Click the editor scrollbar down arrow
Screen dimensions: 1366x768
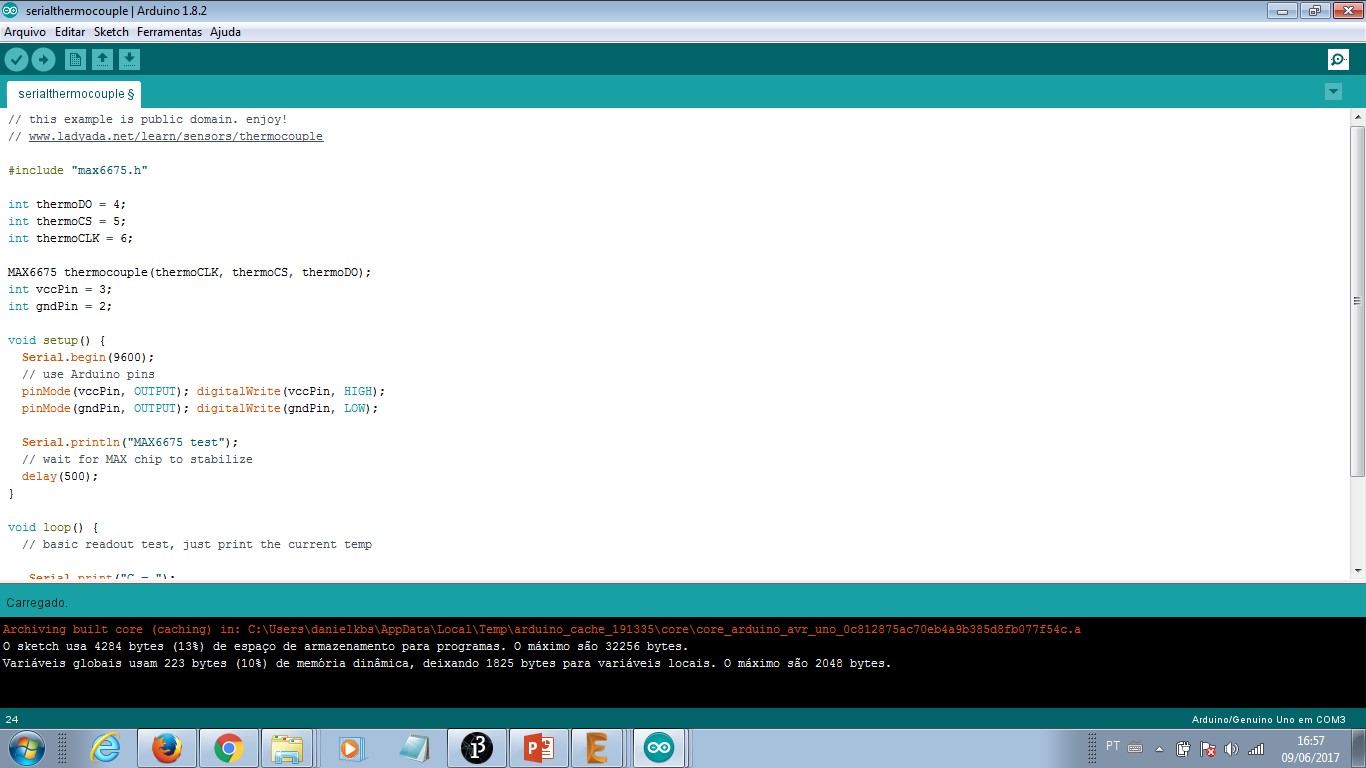1357,570
